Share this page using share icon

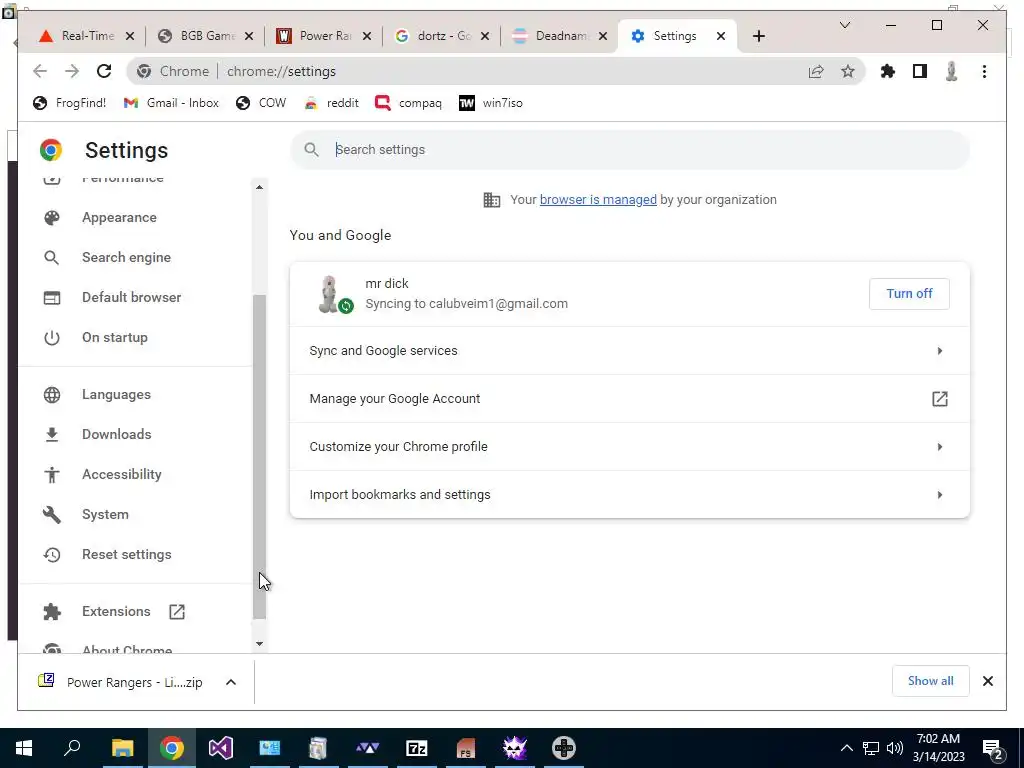pos(816,71)
